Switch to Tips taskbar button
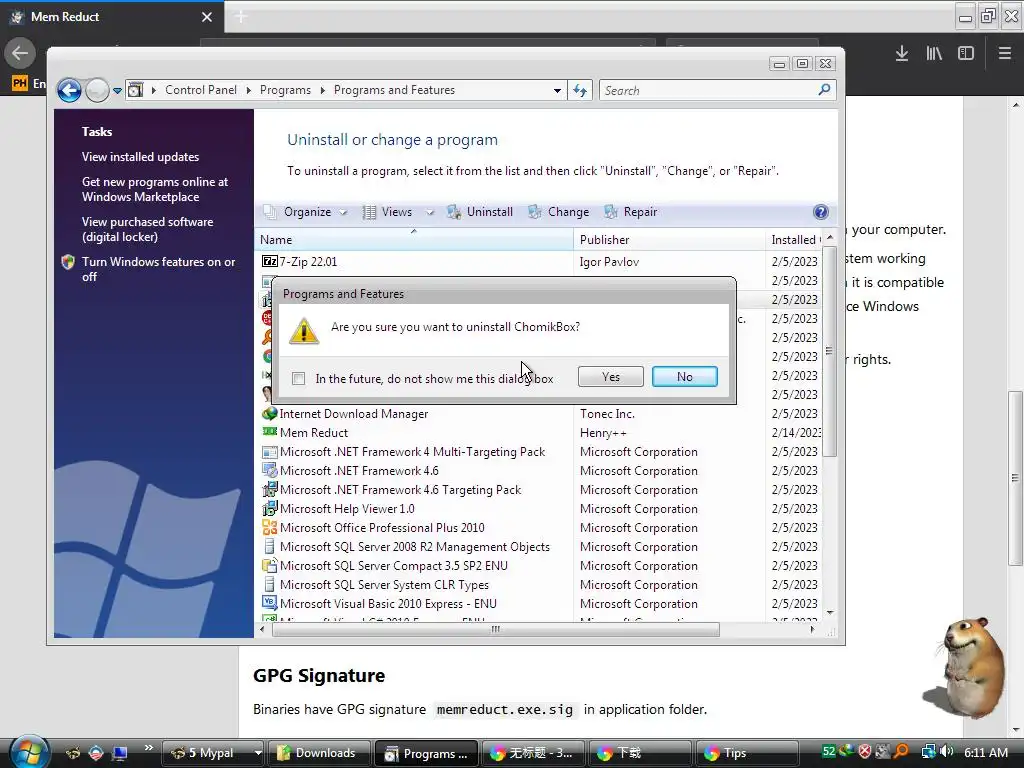Viewport: 1024px width, 768px height. tap(746, 753)
